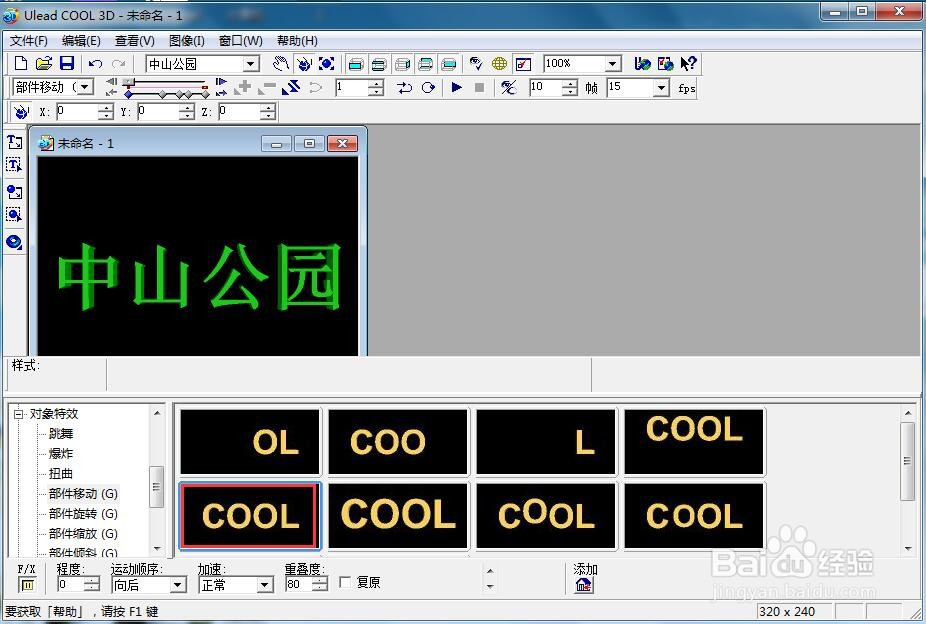Open the 图像(I) menu
926x624 pixels.
187,41
